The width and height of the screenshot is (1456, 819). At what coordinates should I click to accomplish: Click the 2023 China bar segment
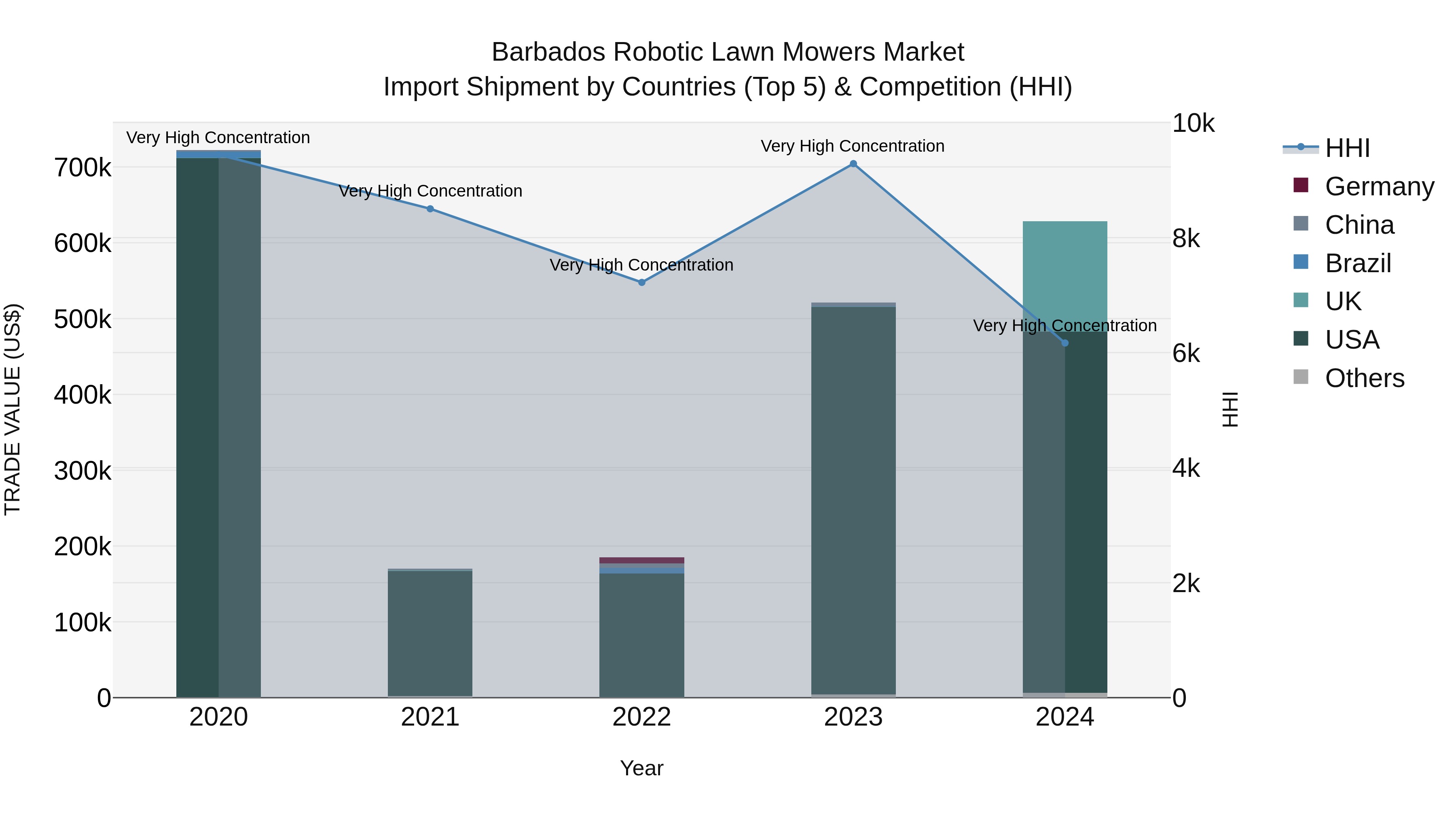(853, 305)
